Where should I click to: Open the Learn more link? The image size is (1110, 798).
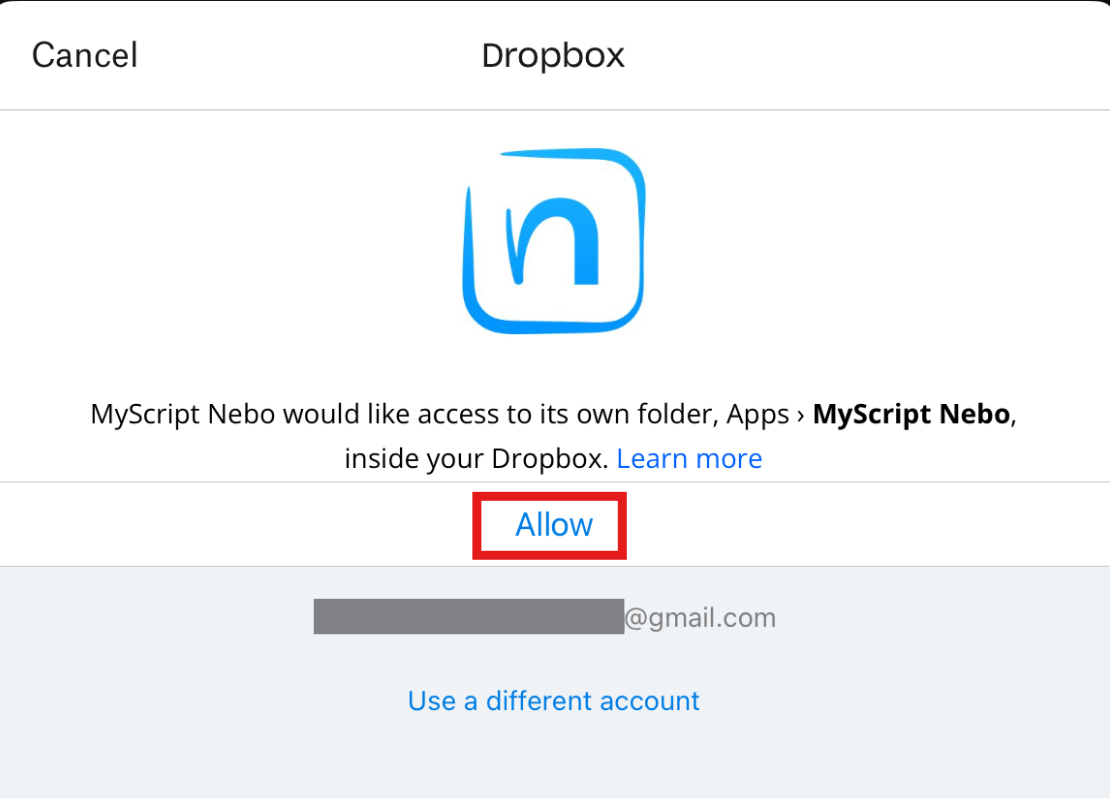point(689,459)
